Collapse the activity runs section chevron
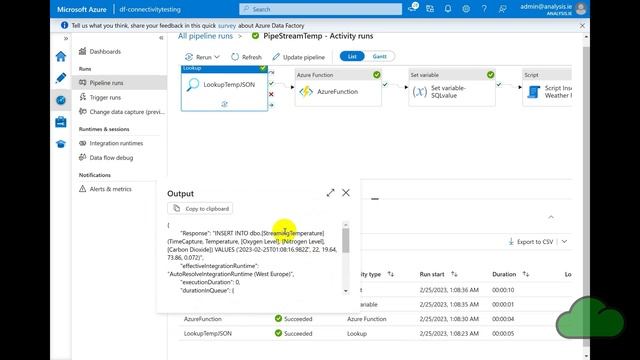This screenshot has width=640, height=360. pyautogui.click(x=551, y=217)
